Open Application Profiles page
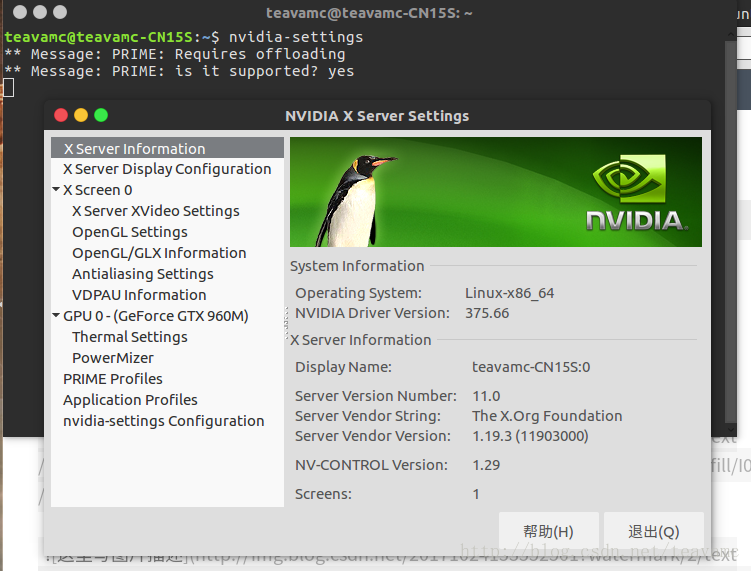The height and width of the screenshot is (571, 751). pyautogui.click(x=130, y=400)
